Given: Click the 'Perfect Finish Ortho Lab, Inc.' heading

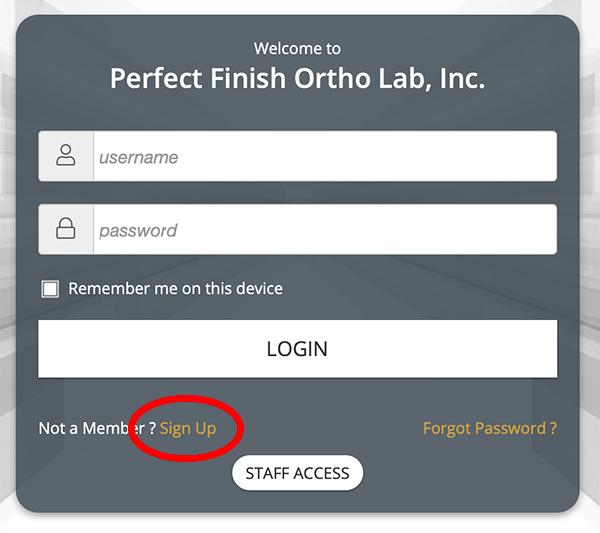Looking at the screenshot, I should [297, 79].
